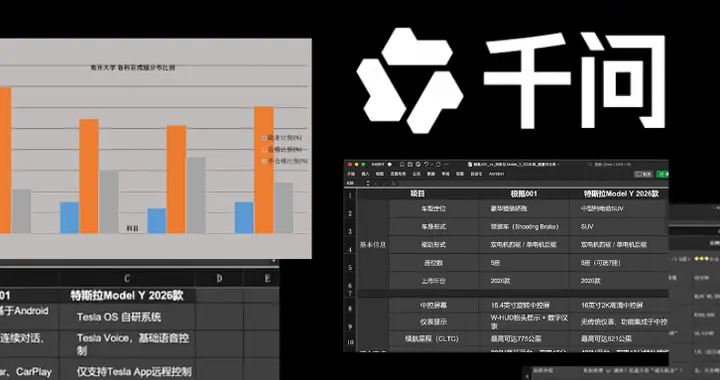Click the Save icon in Excel's title bar

pyautogui.click(x=410, y=164)
